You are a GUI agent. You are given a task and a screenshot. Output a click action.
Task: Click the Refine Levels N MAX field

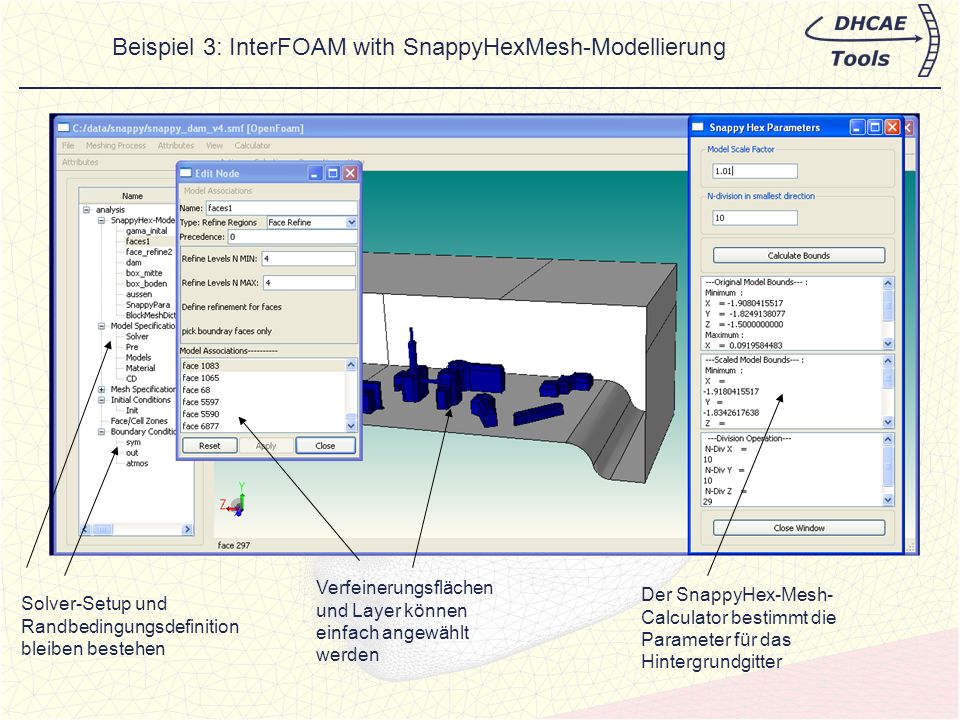coord(309,283)
